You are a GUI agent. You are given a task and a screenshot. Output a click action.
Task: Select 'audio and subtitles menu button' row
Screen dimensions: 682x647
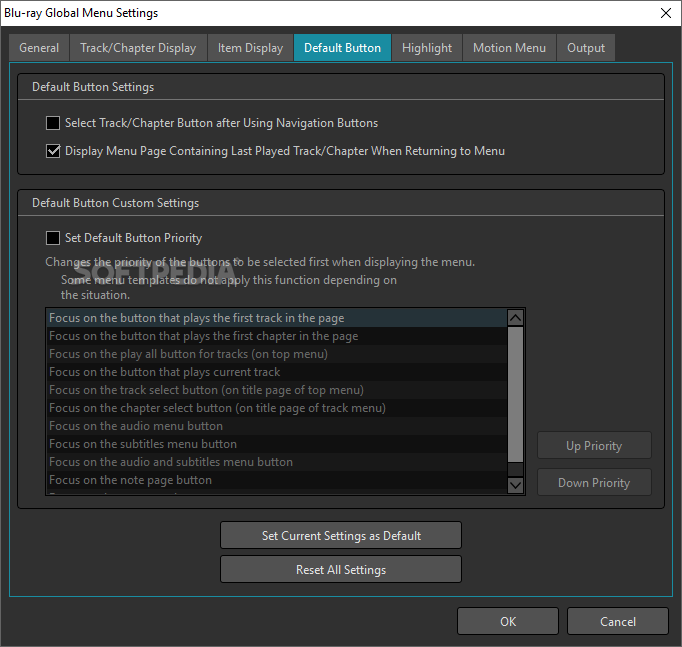coord(276,462)
